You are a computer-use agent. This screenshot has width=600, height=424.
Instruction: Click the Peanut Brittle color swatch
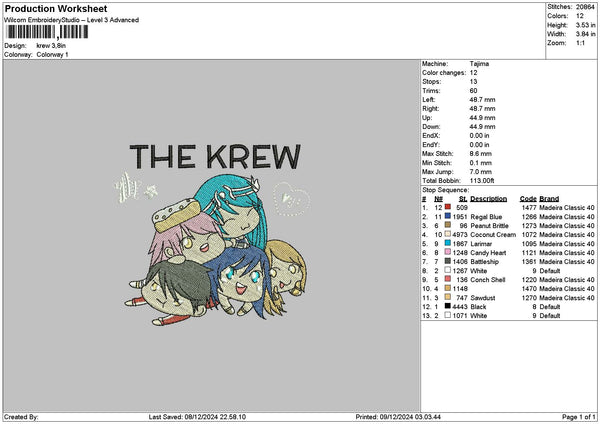click(x=448, y=225)
